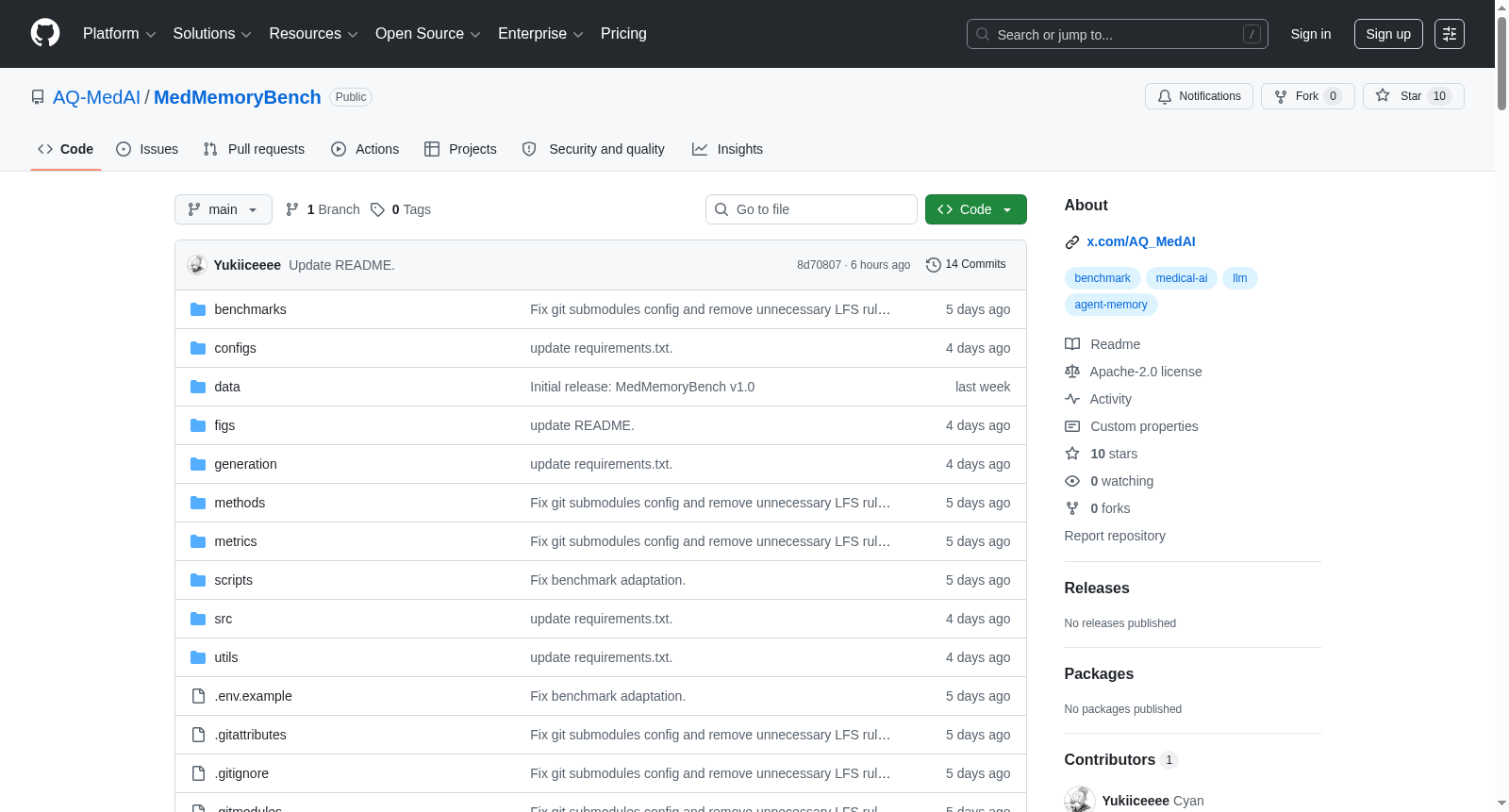Screen dimensions: 1509x812
Task: Focus the Go to file search field
Action: pyautogui.click(x=811, y=209)
